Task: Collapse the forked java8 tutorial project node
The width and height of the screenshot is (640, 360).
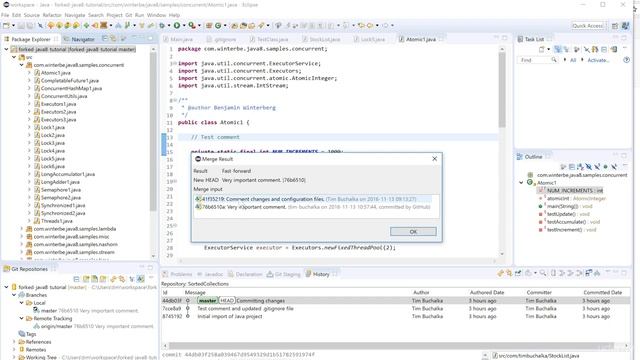Action: tap(6, 49)
